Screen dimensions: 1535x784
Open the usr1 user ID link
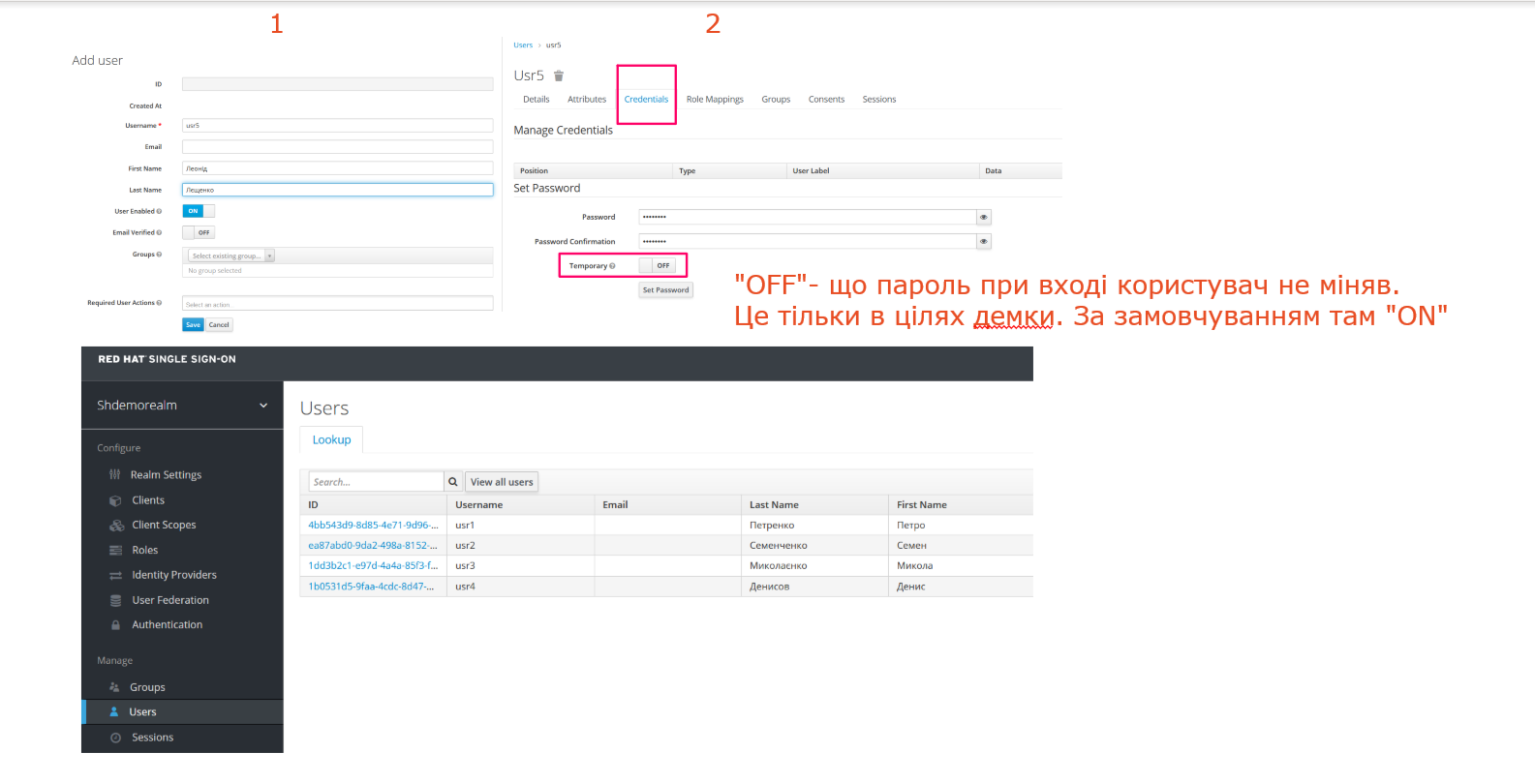click(x=373, y=526)
